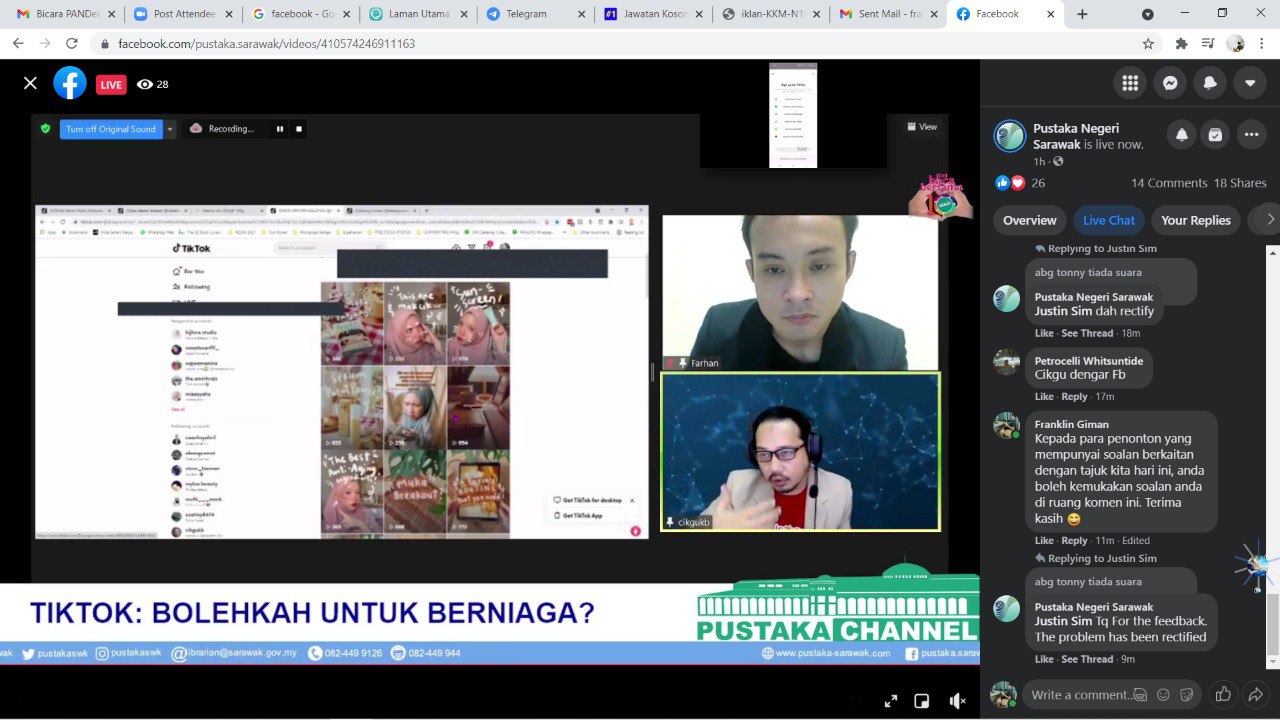Go forward in browser history
Image resolution: width=1280 pixels, height=720 pixels.
tap(45, 44)
